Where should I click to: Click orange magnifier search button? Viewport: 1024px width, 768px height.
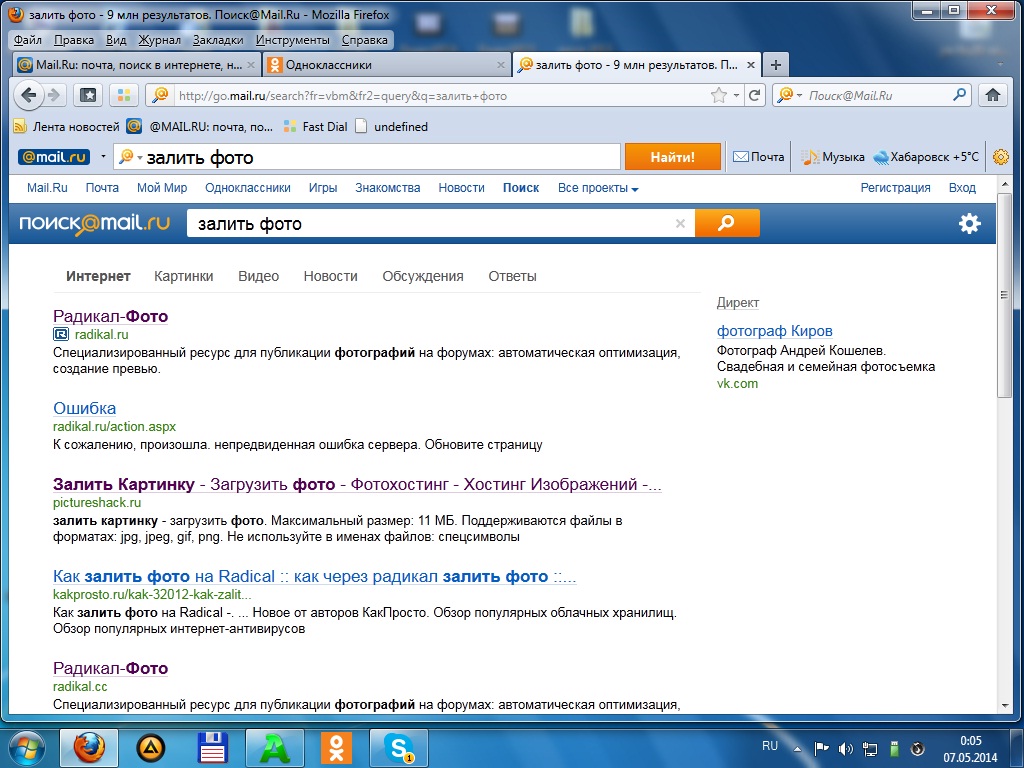tap(727, 223)
